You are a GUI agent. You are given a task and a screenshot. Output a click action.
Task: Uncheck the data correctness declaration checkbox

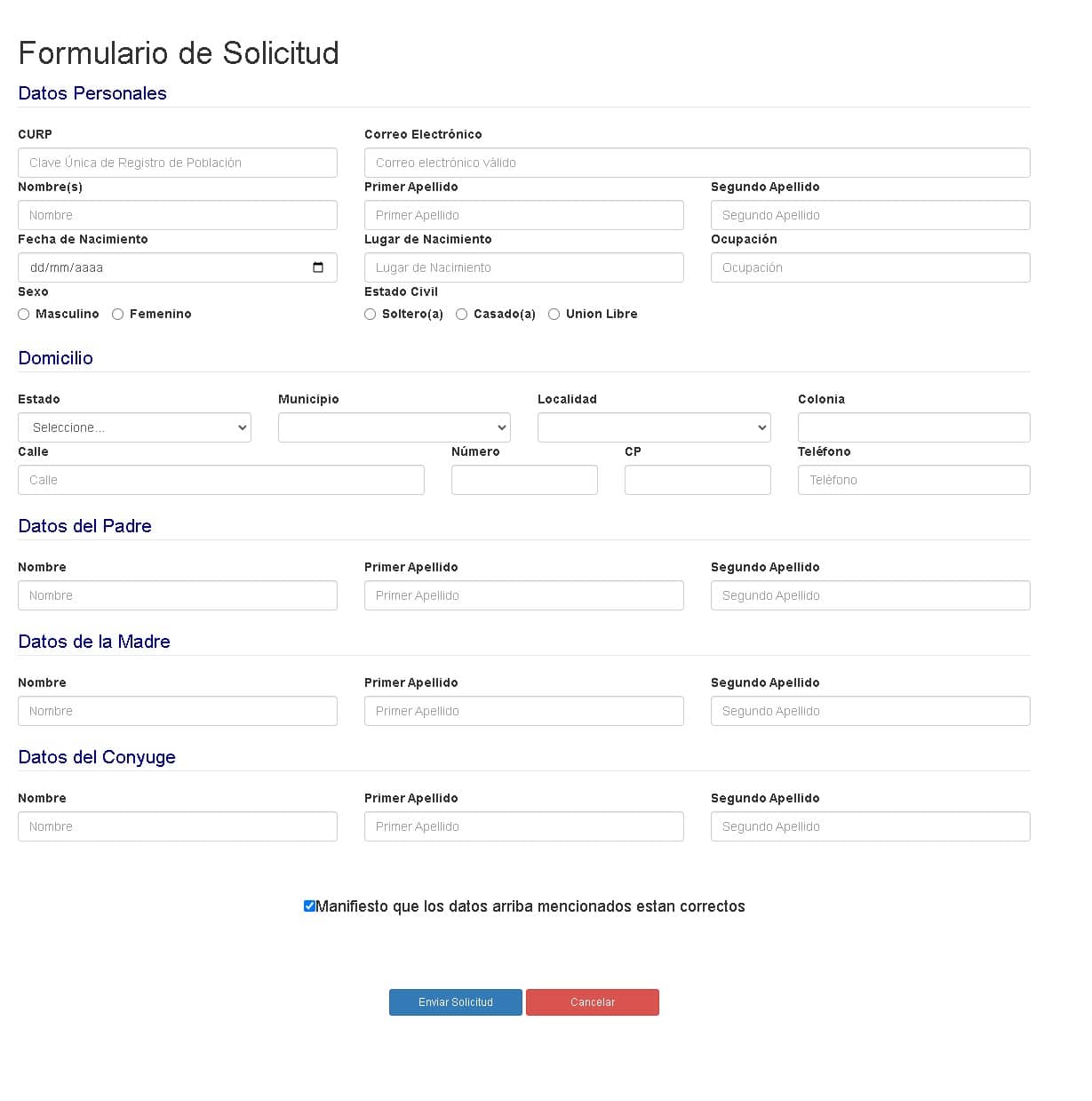pos(309,906)
